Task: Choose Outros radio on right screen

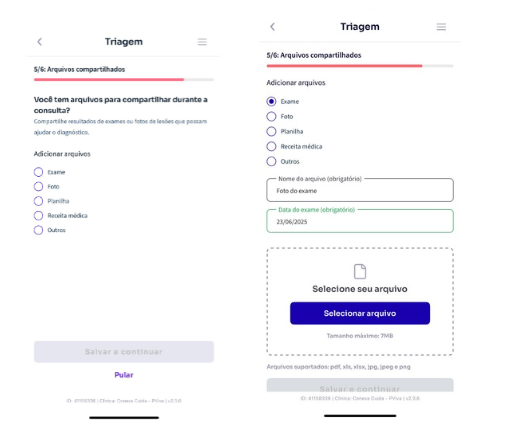Action: (x=271, y=161)
